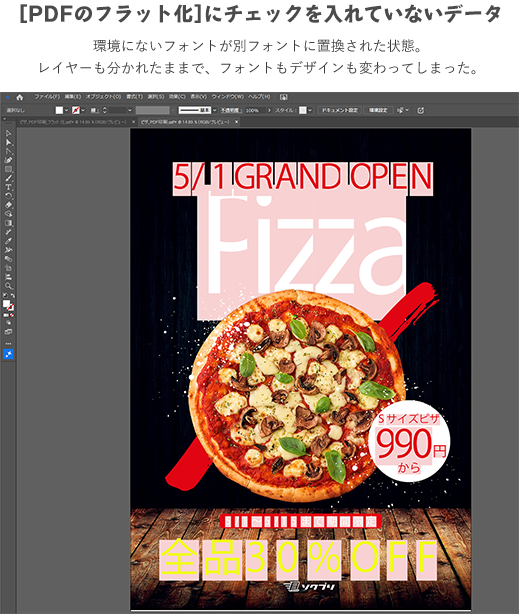This screenshot has height=614, width=519.
Task: Click the stroke weight stepper arrows
Action: point(105,110)
